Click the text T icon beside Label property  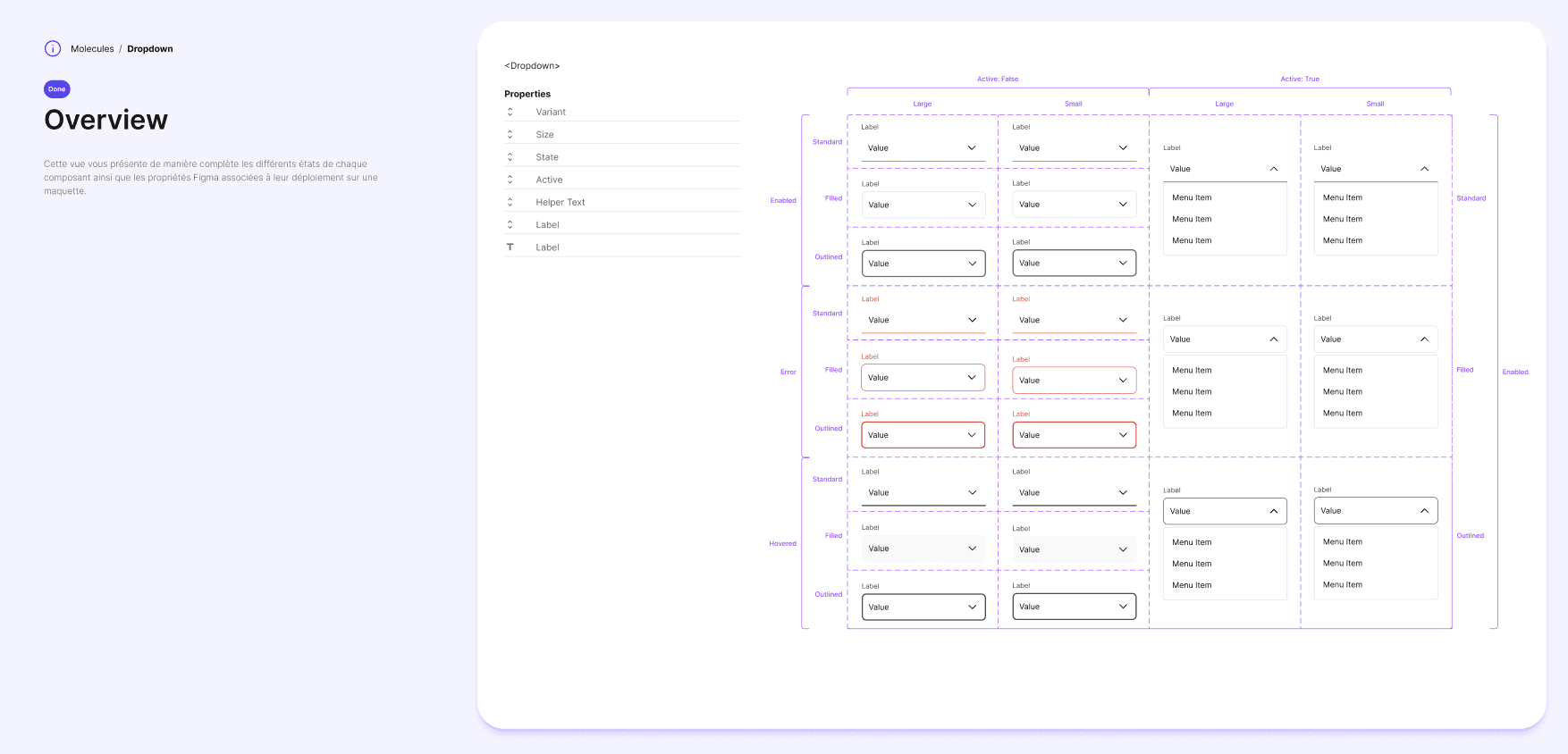pyautogui.click(x=510, y=247)
